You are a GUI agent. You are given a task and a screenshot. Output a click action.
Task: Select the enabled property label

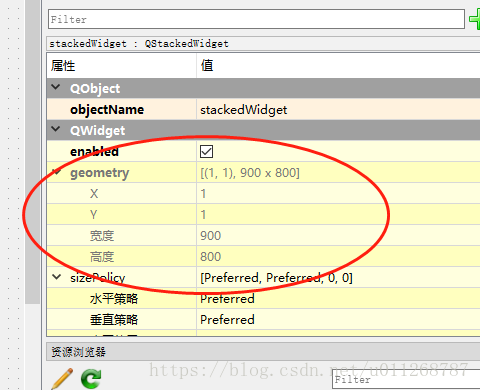[94, 152]
